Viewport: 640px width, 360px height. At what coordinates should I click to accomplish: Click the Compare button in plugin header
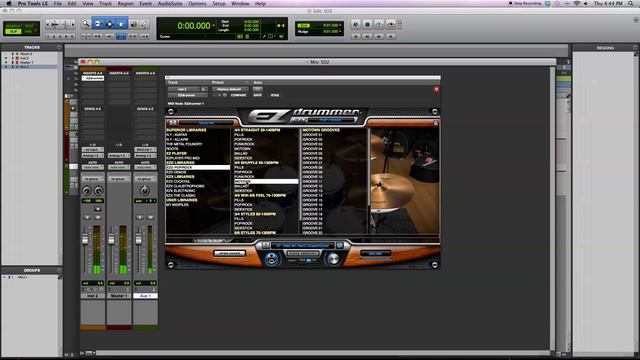tap(238, 95)
